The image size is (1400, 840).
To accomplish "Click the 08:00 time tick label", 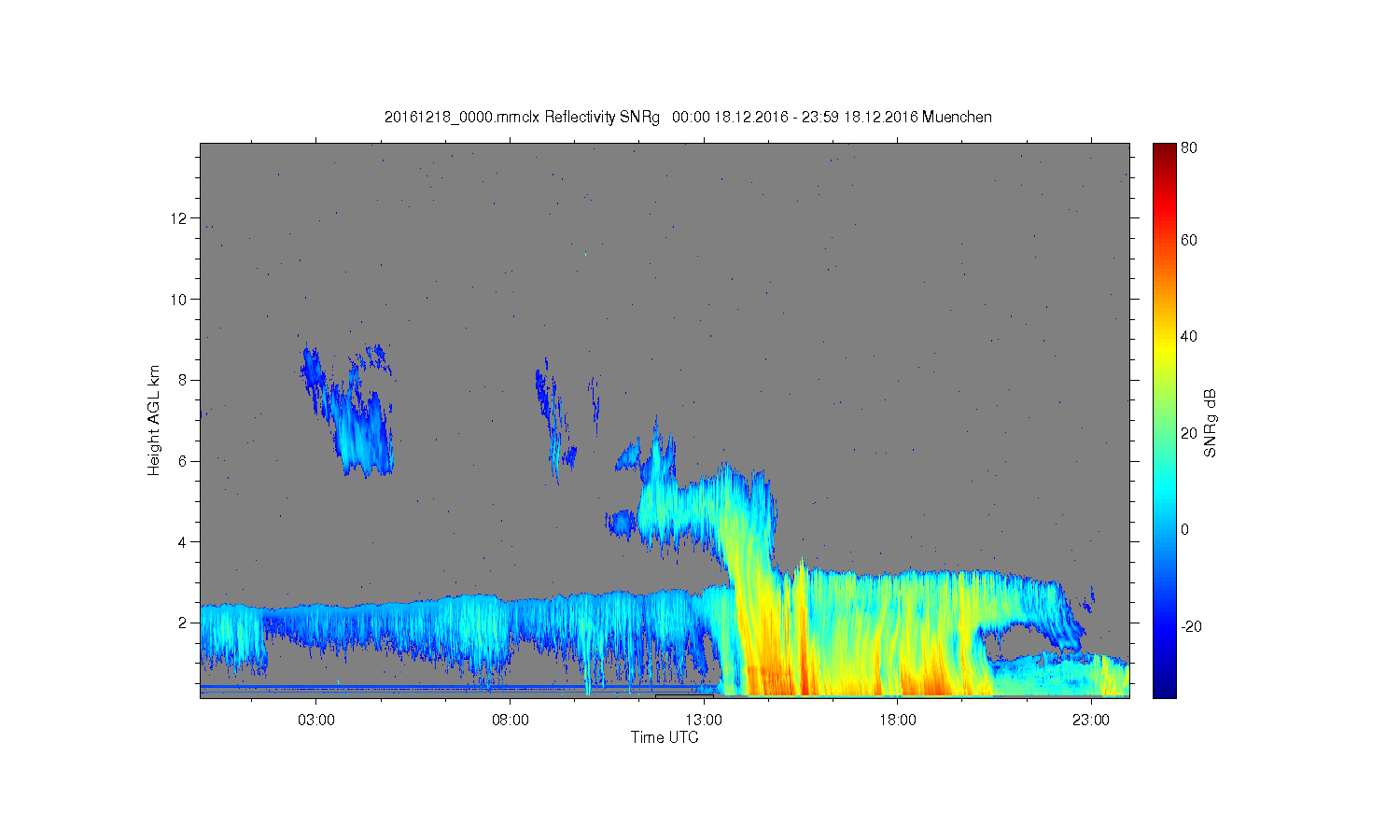I will 510,721.
